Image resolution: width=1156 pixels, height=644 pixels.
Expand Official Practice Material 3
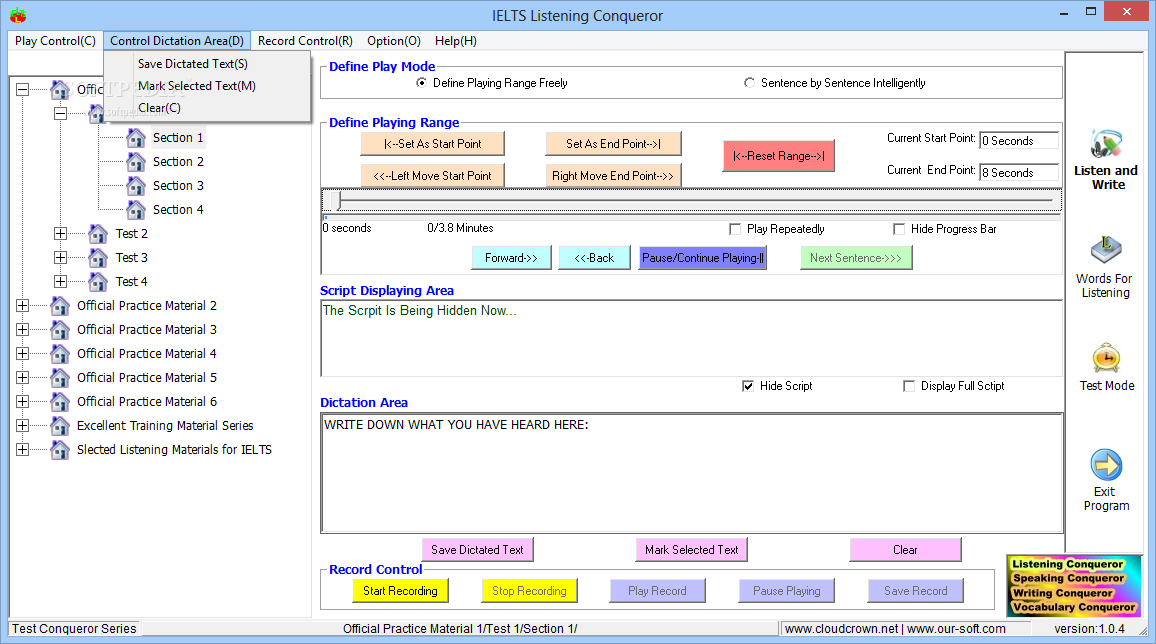coord(23,329)
